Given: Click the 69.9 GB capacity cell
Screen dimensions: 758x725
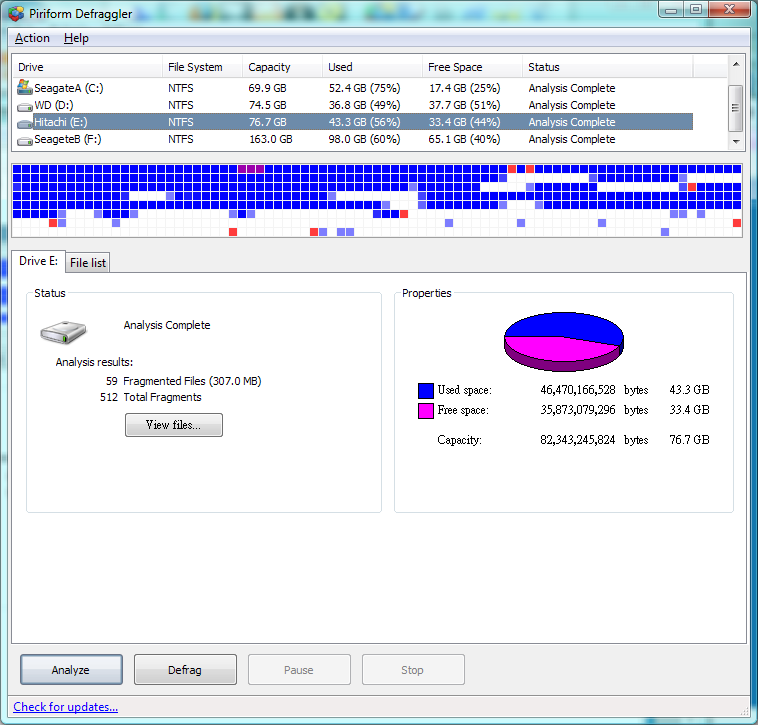Looking at the screenshot, I should pos(267,88).
